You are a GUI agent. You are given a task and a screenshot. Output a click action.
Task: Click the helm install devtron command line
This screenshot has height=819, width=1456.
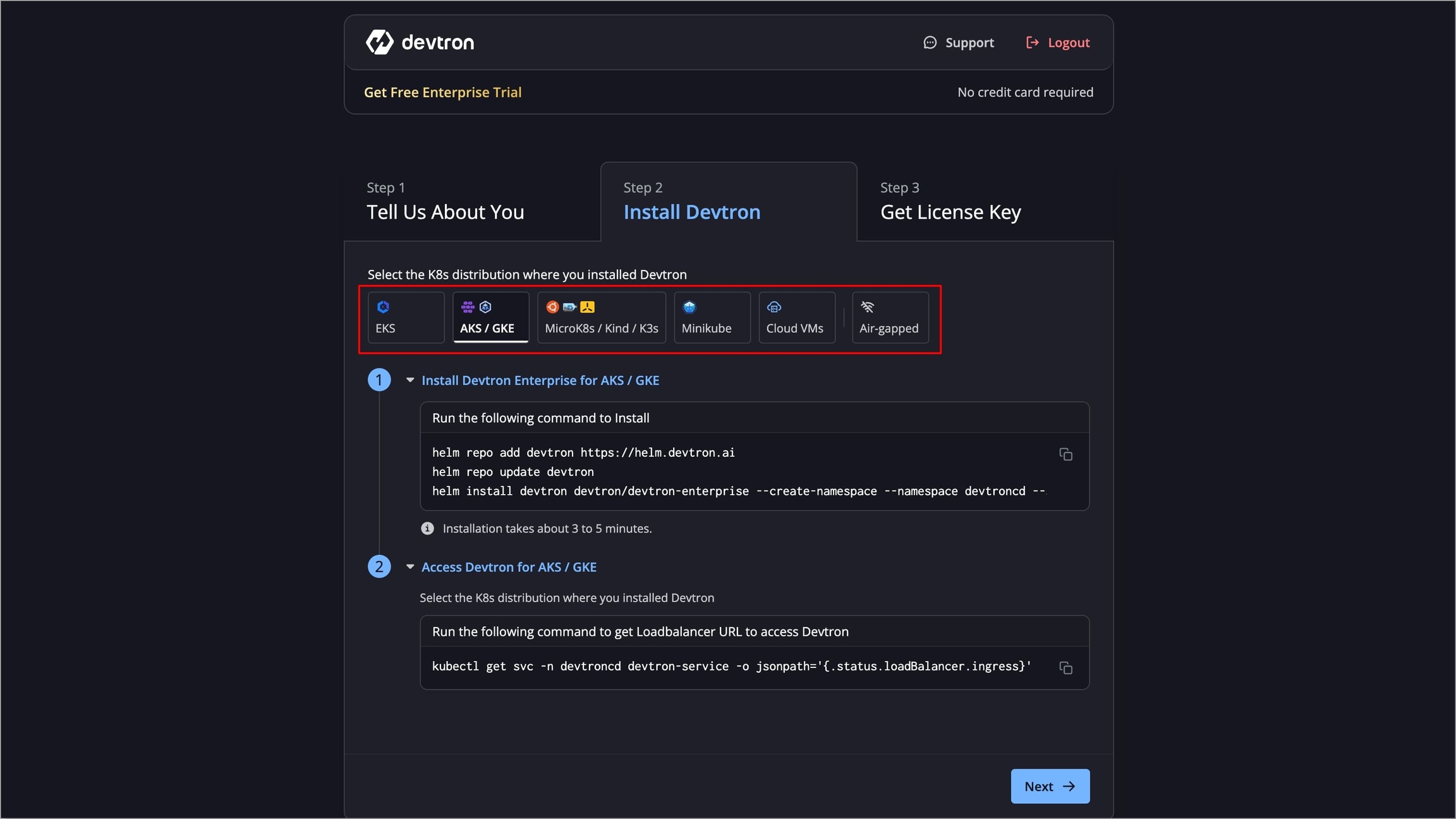[739, 491]
